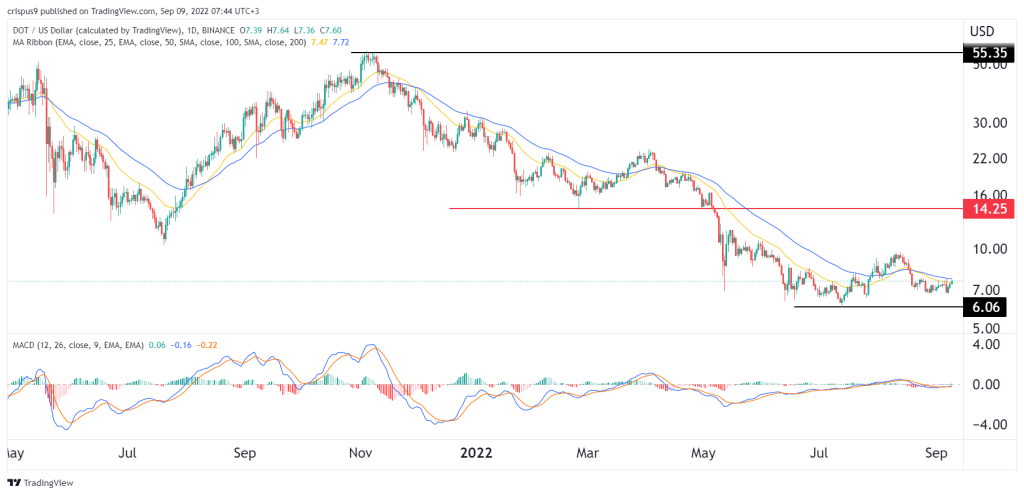Click the red 14.25 price label
Screen dimensions: 1024x495
[x=989, y=209]
